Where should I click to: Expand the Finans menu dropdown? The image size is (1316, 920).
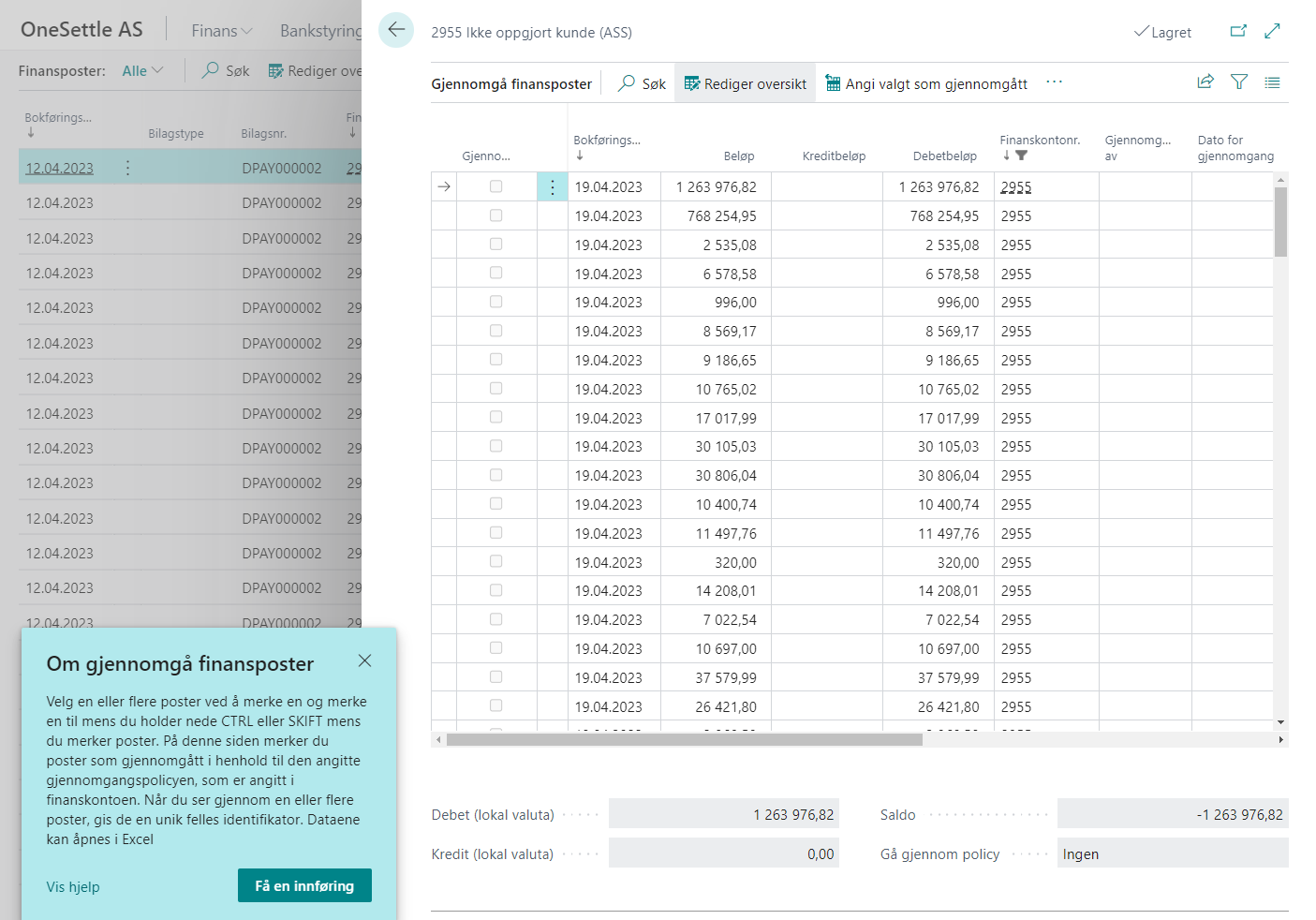pyautogui.click(x=222, y=31)
